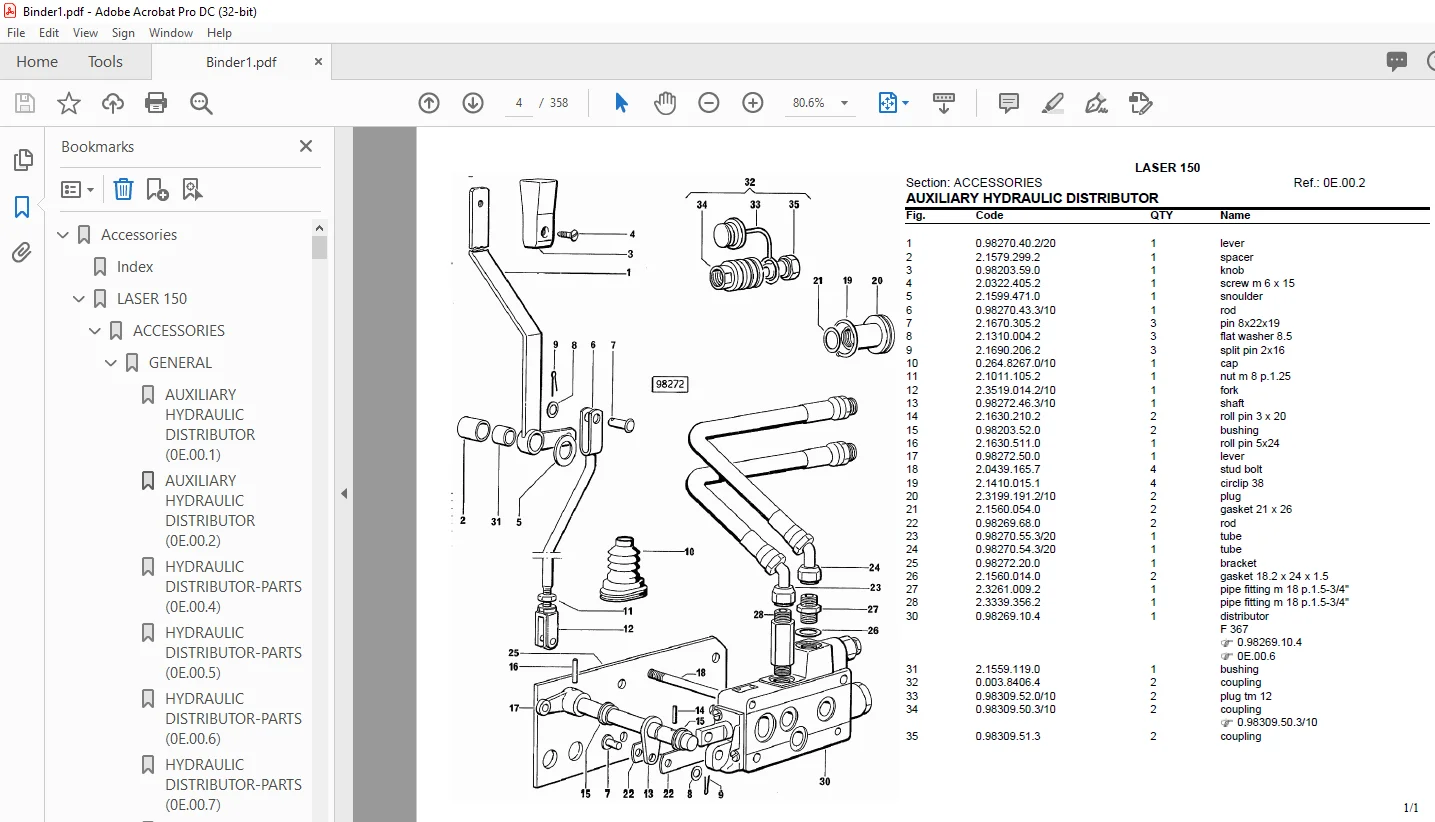This screenshot has width=1435, height=822.
Task: Go to the next page
Action: 473,103
